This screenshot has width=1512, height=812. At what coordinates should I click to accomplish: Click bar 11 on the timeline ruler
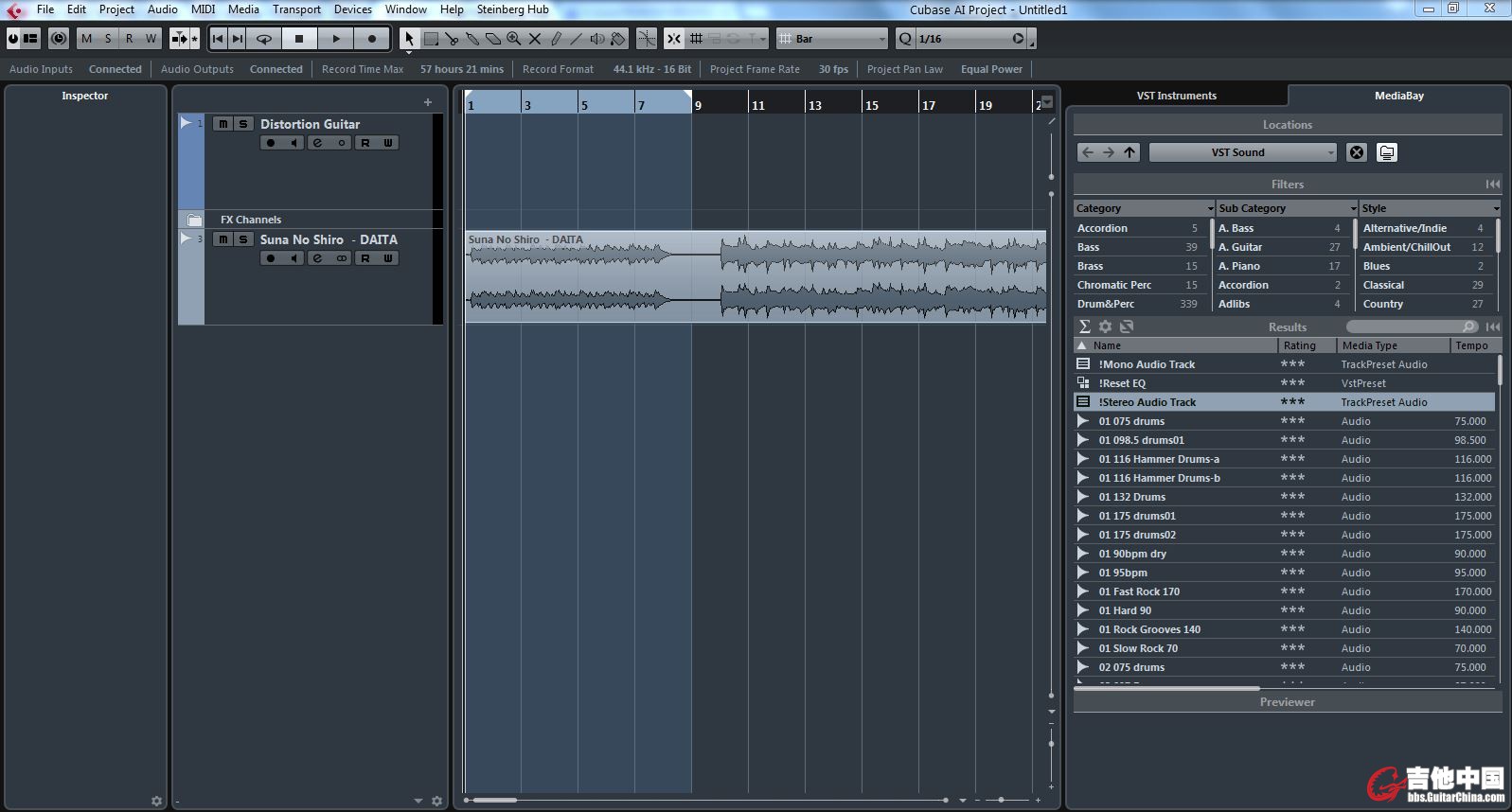[x=758, y=105]
